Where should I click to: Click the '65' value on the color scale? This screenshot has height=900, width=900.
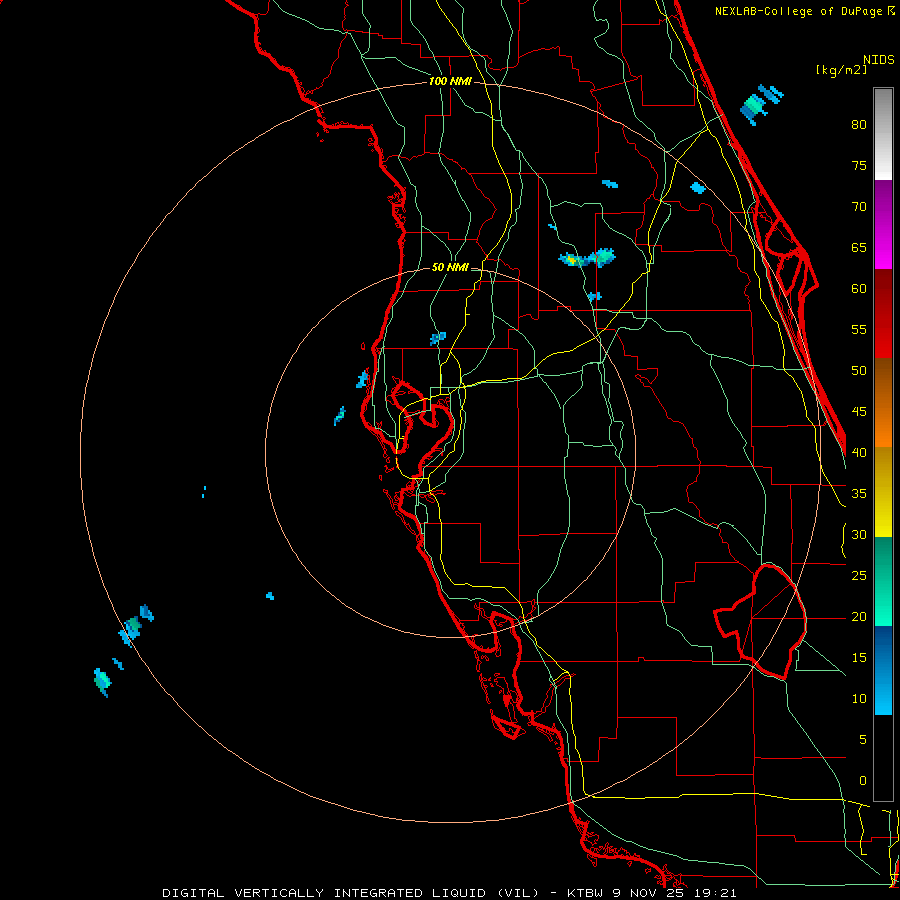point(859,248)
